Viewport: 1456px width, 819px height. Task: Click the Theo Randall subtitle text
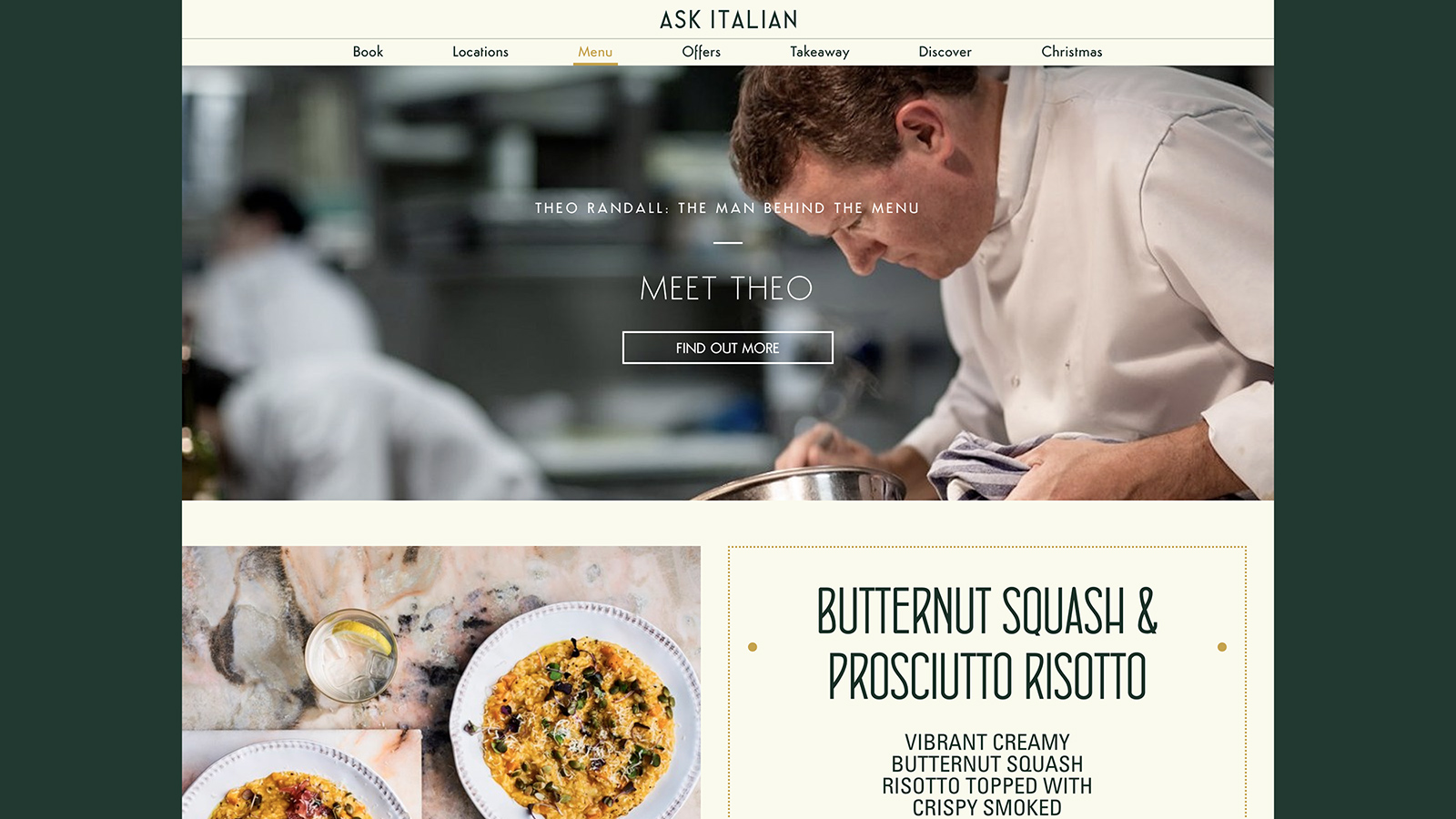click(726, 208)
